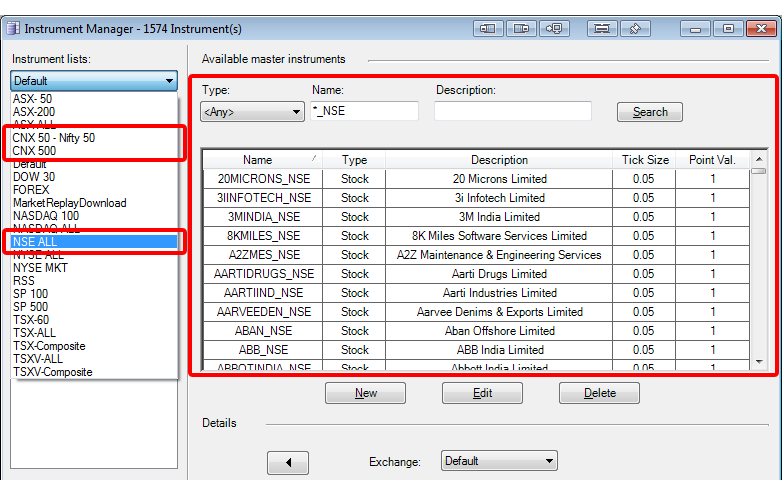Click the New button
Screen dimensions: 782x480
coord(366,393)
